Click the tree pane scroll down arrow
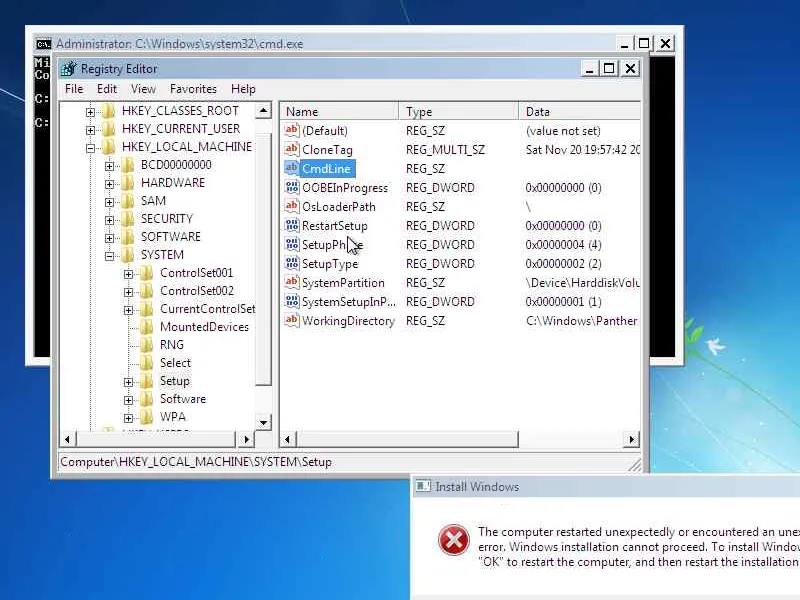 coord(263,422)
